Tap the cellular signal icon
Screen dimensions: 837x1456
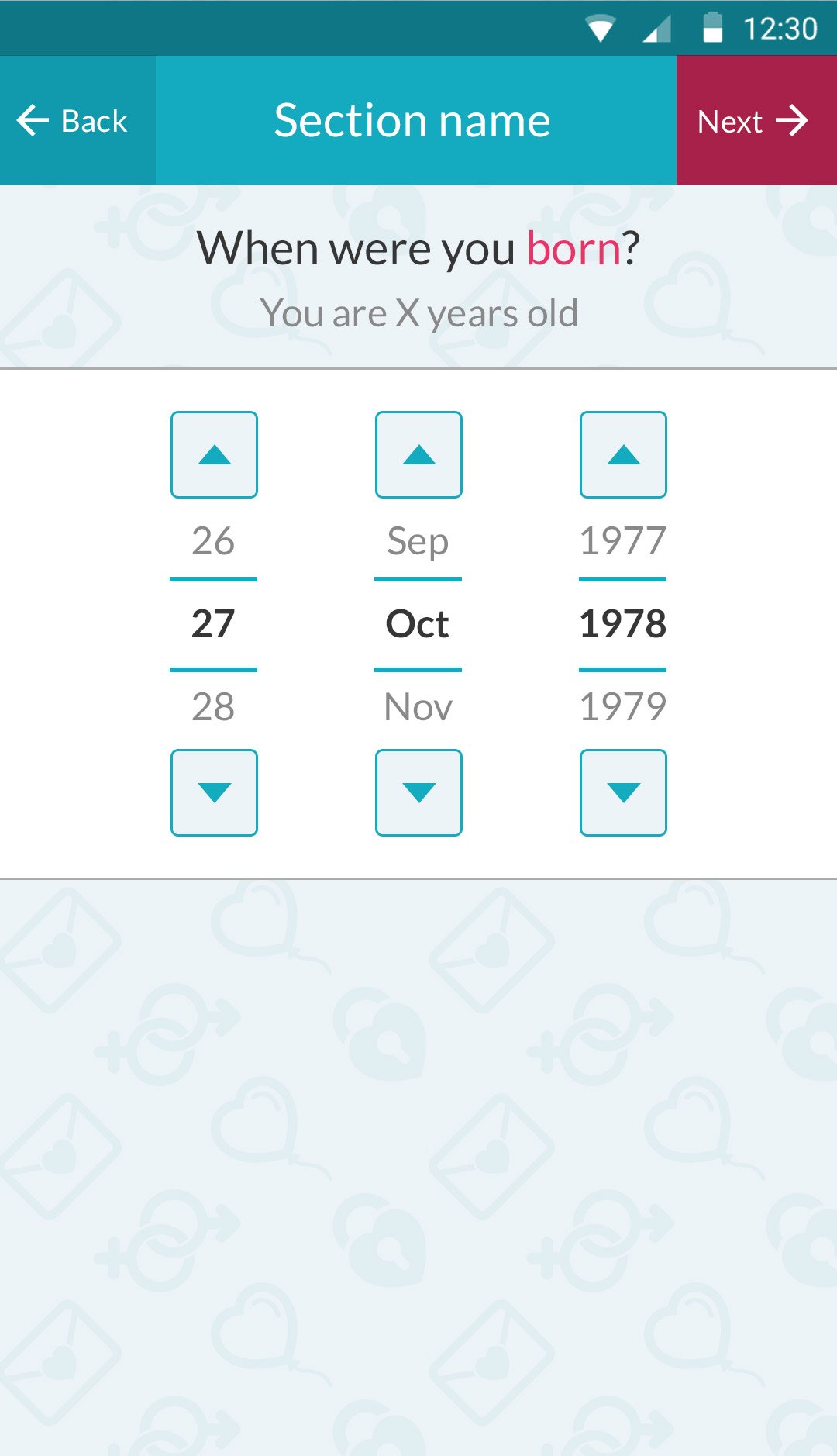657,29
